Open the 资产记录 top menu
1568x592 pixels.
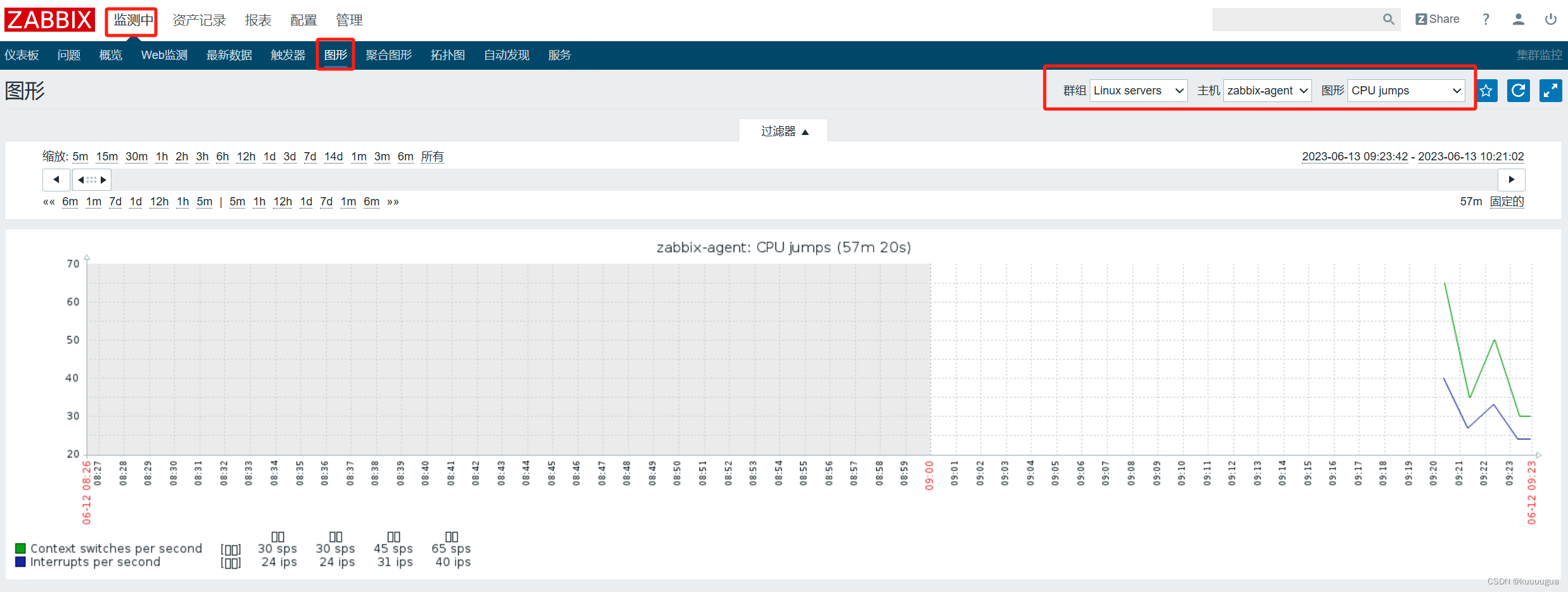pyautogui.click(x=199, y=20)
